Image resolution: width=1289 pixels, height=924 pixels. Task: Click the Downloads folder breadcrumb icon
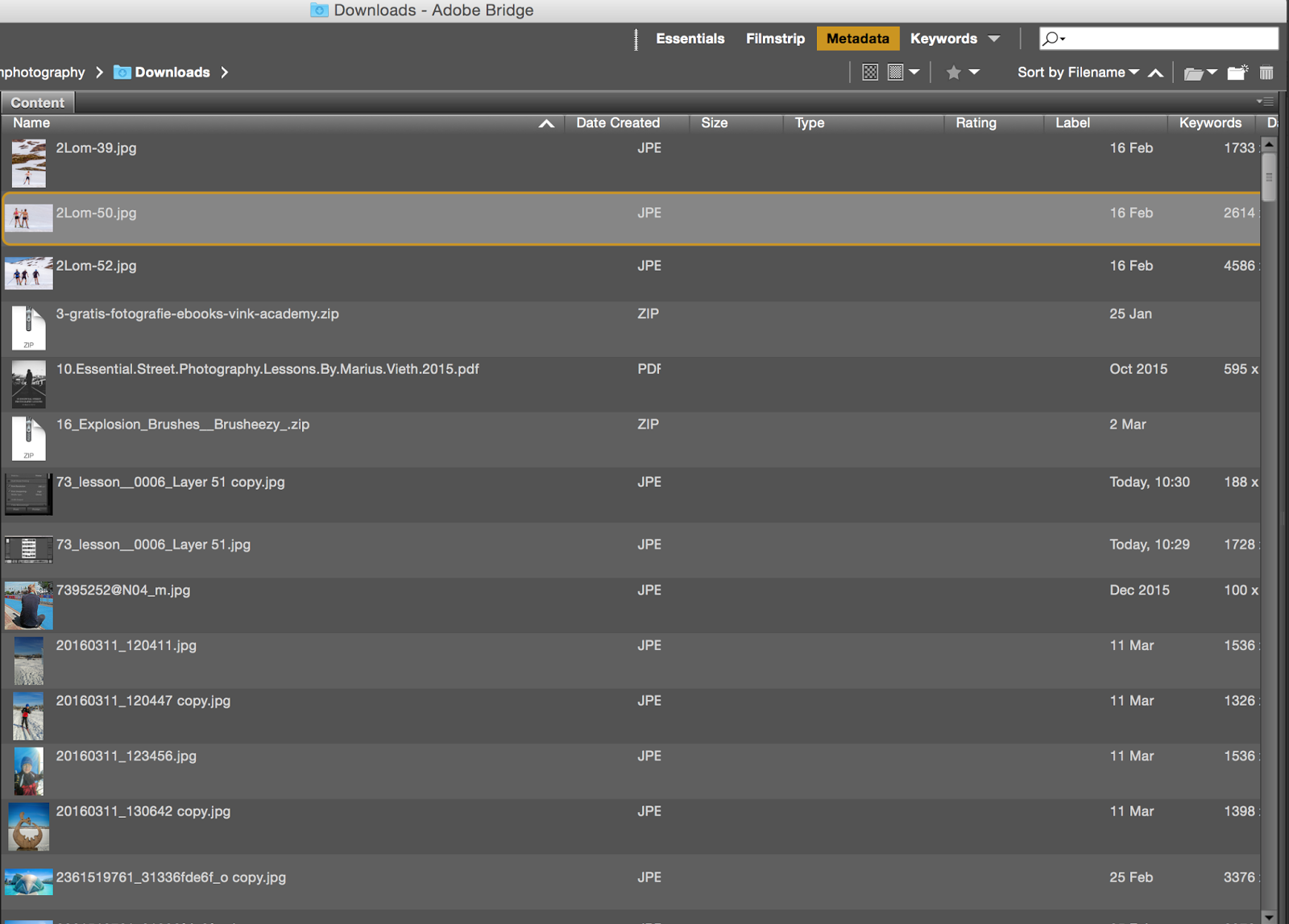click(122, 72)
